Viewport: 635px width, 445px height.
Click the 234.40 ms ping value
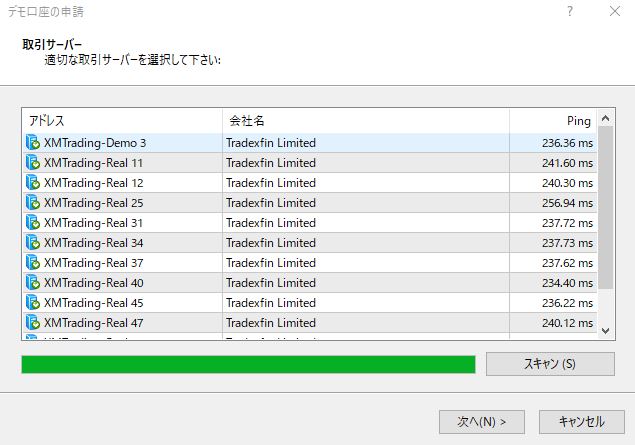point(567,283)
